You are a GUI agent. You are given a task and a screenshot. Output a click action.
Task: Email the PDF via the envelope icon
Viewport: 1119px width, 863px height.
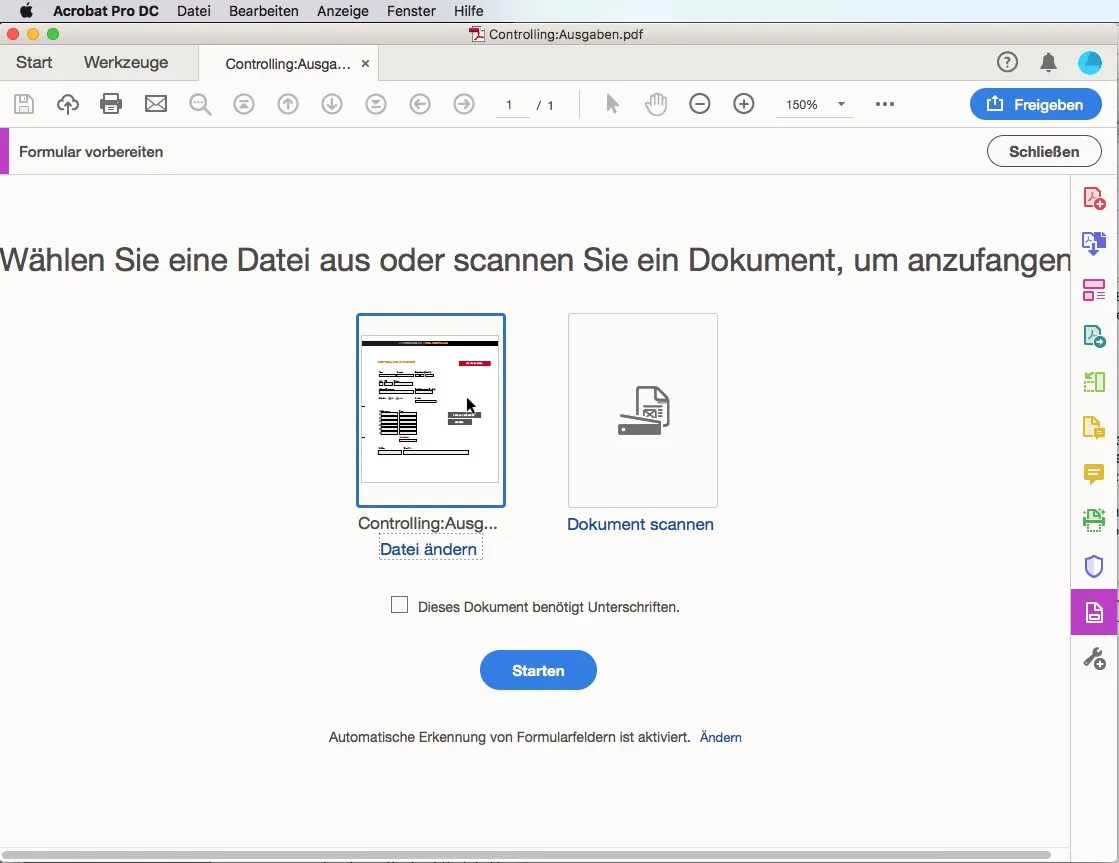155,104
